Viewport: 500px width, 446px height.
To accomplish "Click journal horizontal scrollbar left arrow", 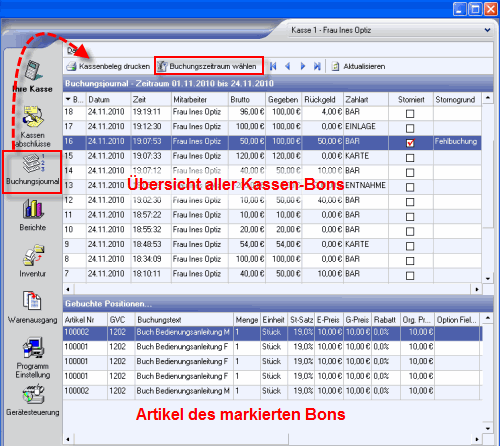I will pyautogui.click(x=68, y=289).
